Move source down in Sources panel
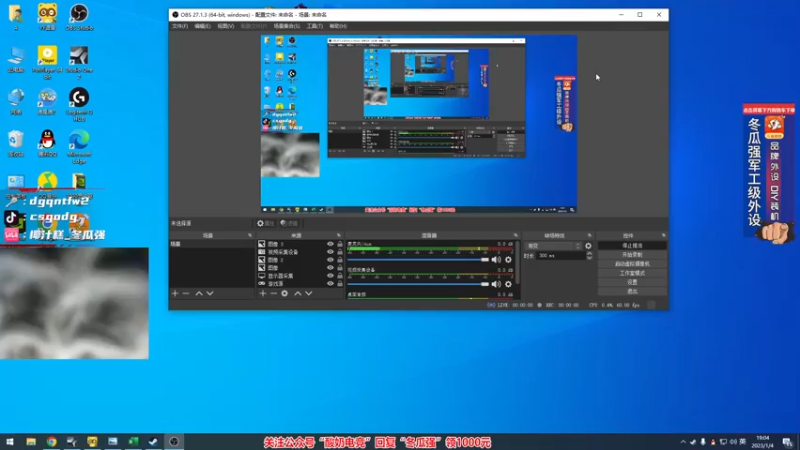 (309, 293)
